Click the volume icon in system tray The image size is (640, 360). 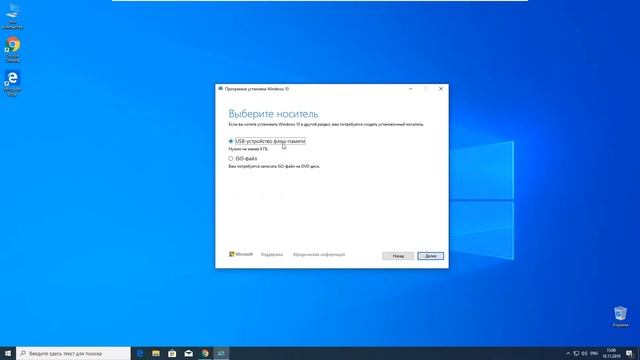click(x=585, y=353)
